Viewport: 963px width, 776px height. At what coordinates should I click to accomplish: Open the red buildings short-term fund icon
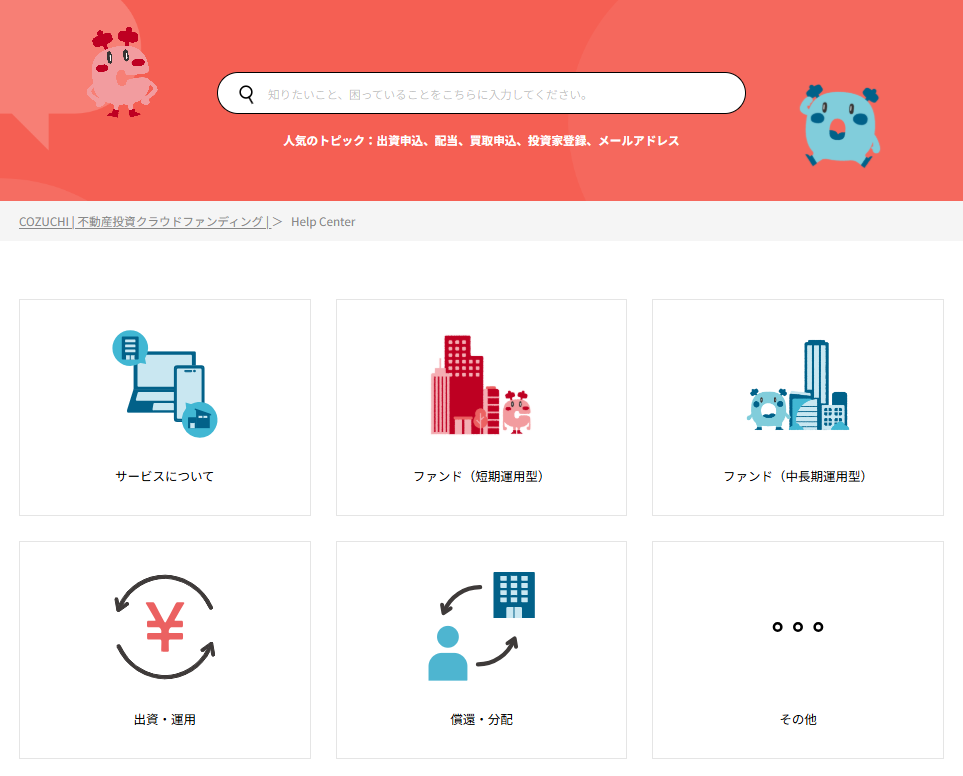pyautogui.click(x=481, y=385)
